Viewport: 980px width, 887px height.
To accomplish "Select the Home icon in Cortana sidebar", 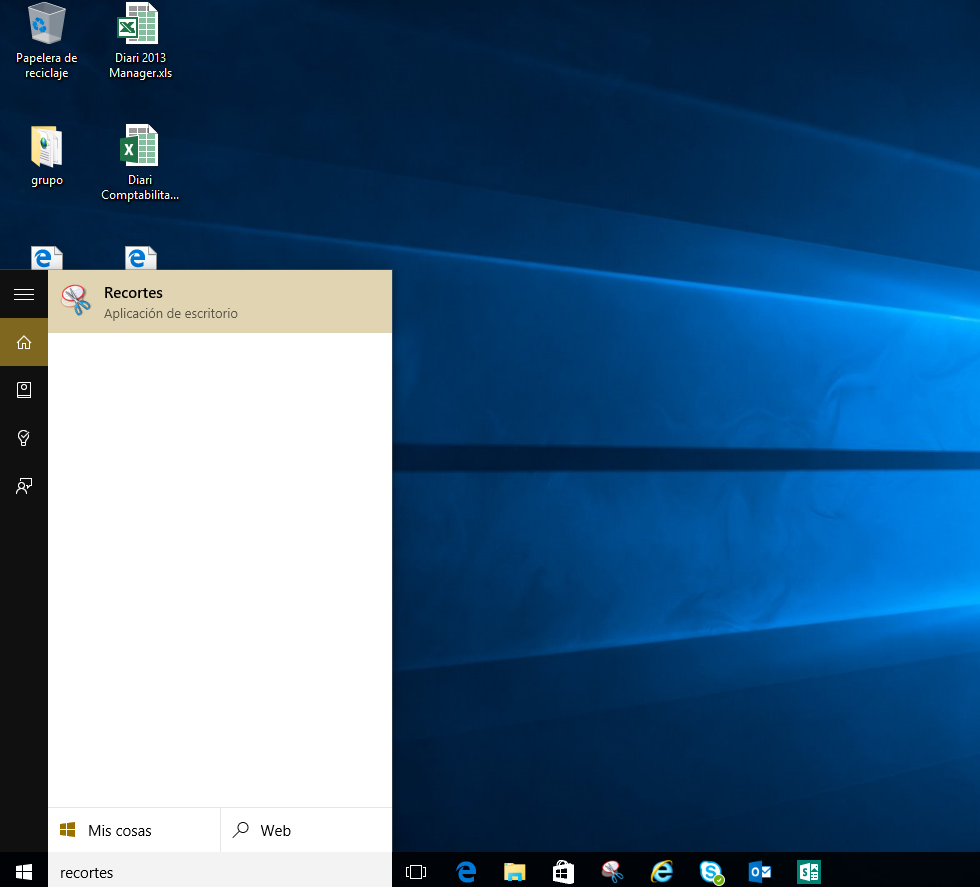I will click(24, 343).
